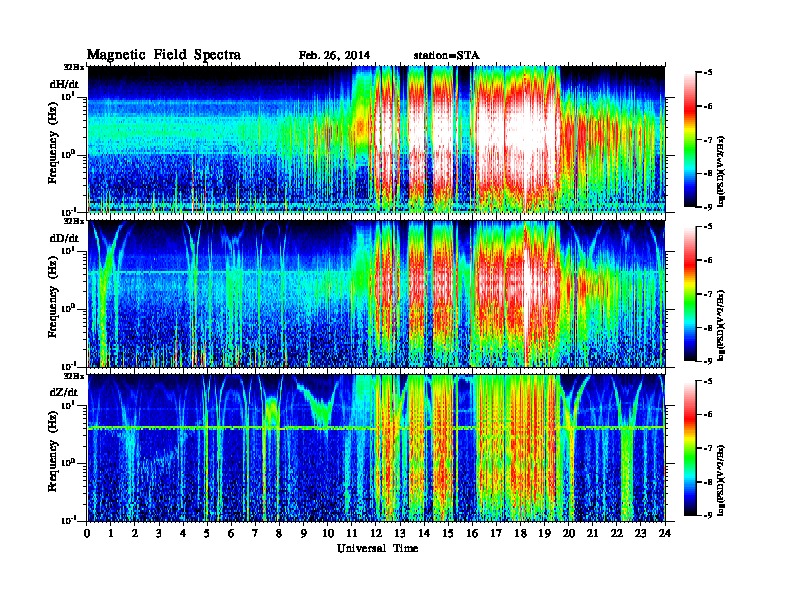Click the "station=STA" label
The image size is (792, 612).
click(446, 55)
